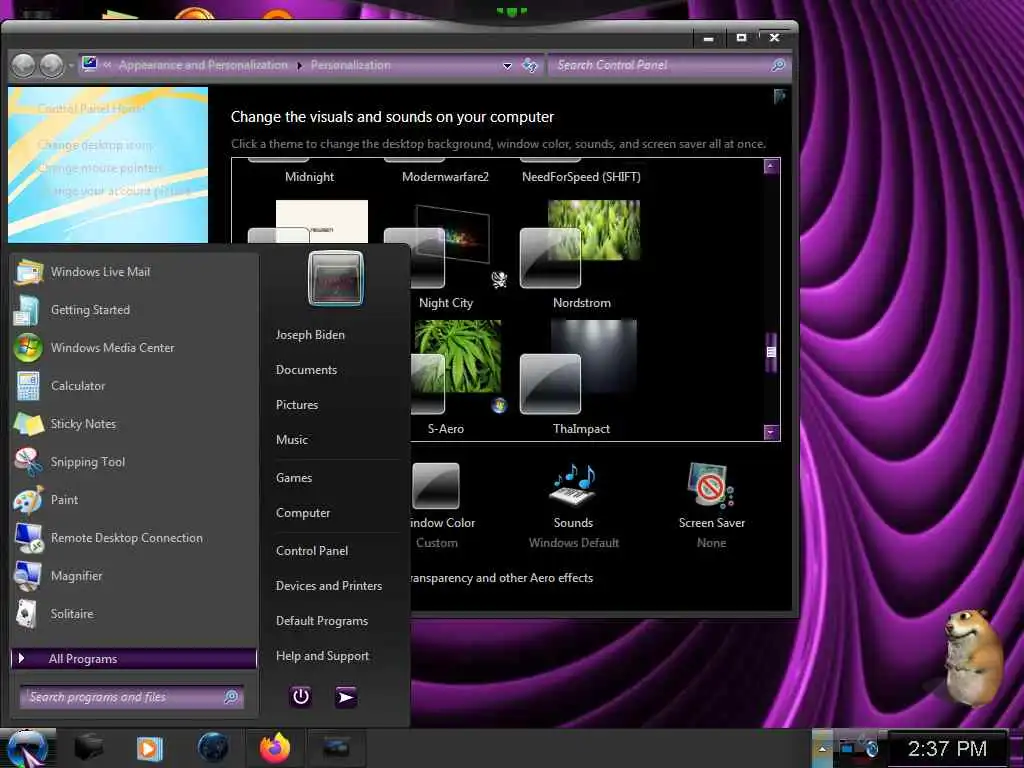This screenshot has height=768, width=1024.
Task: Click Appearance and Personalization breadcrumb
Action: [203, 65]
